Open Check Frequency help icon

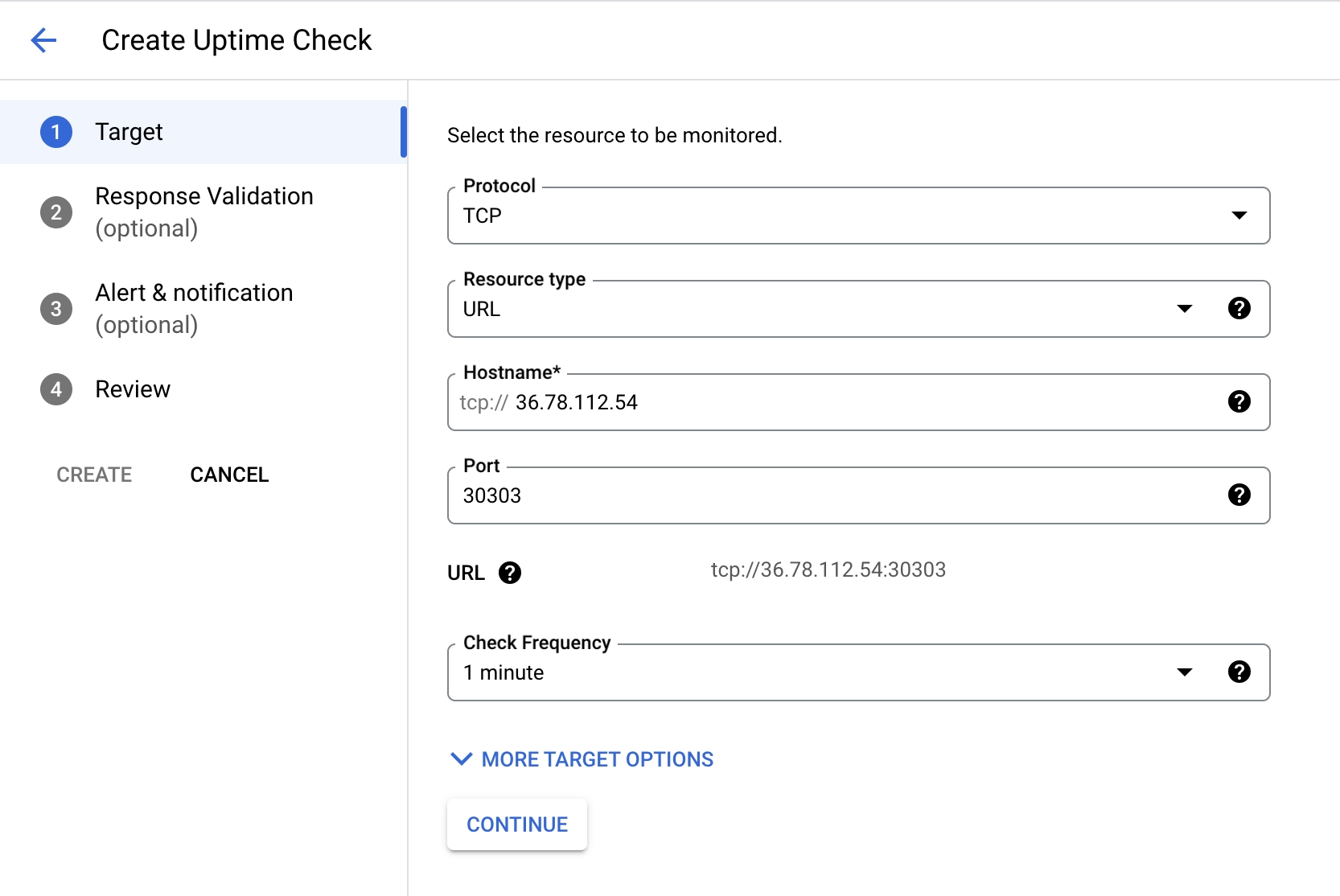1239,672
